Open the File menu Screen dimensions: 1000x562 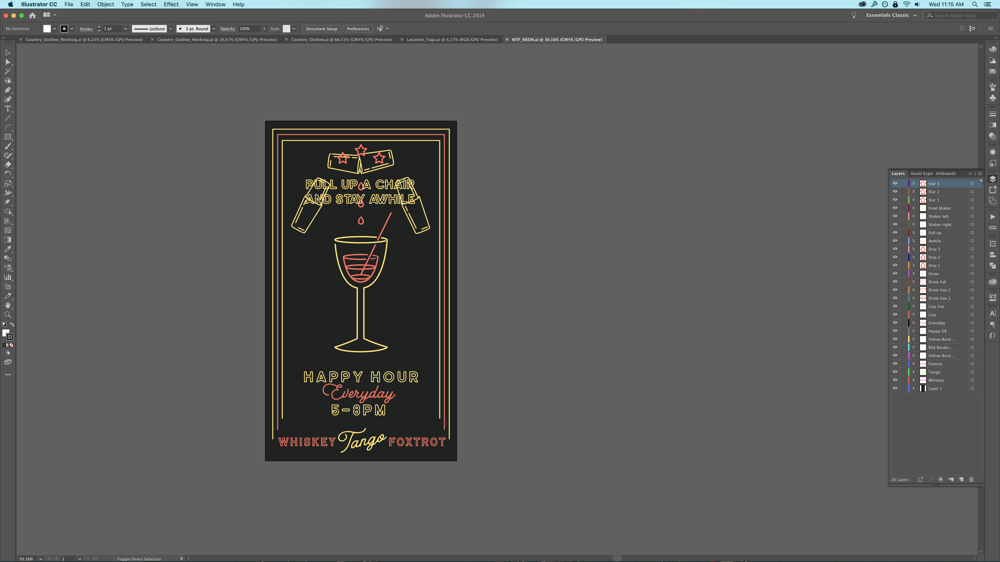68,4
